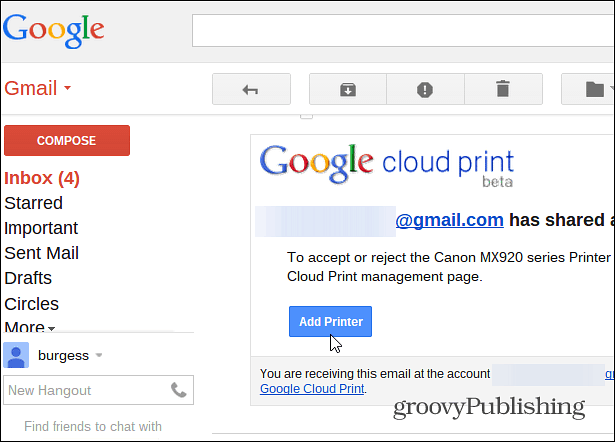Image resolution: width=615 pixels, height=442 pixels.
Task: Open the burgess status dropdown arrow
Action: tap(99, 355)
